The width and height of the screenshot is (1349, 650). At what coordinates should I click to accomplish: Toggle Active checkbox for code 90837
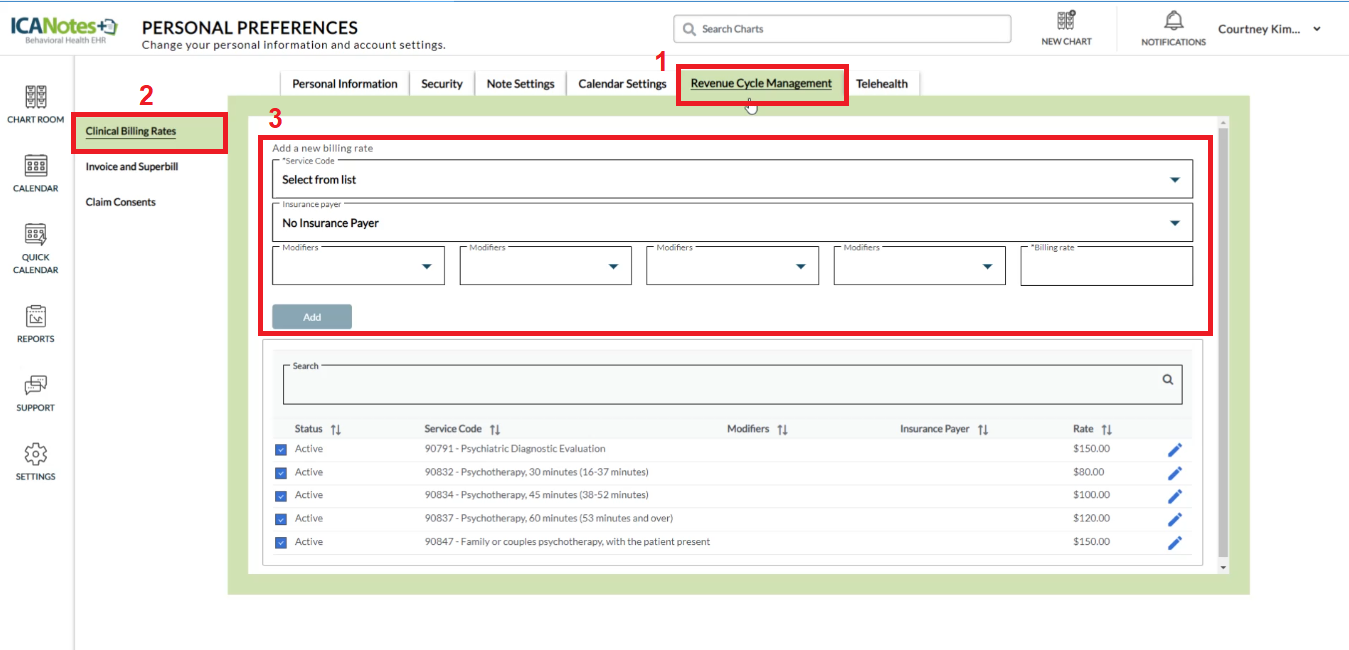click(x=281, y=519)
